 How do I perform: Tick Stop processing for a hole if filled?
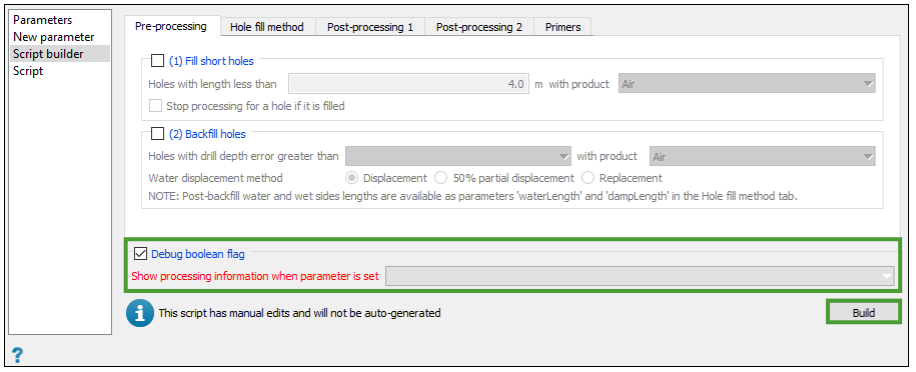coord(155,106)
